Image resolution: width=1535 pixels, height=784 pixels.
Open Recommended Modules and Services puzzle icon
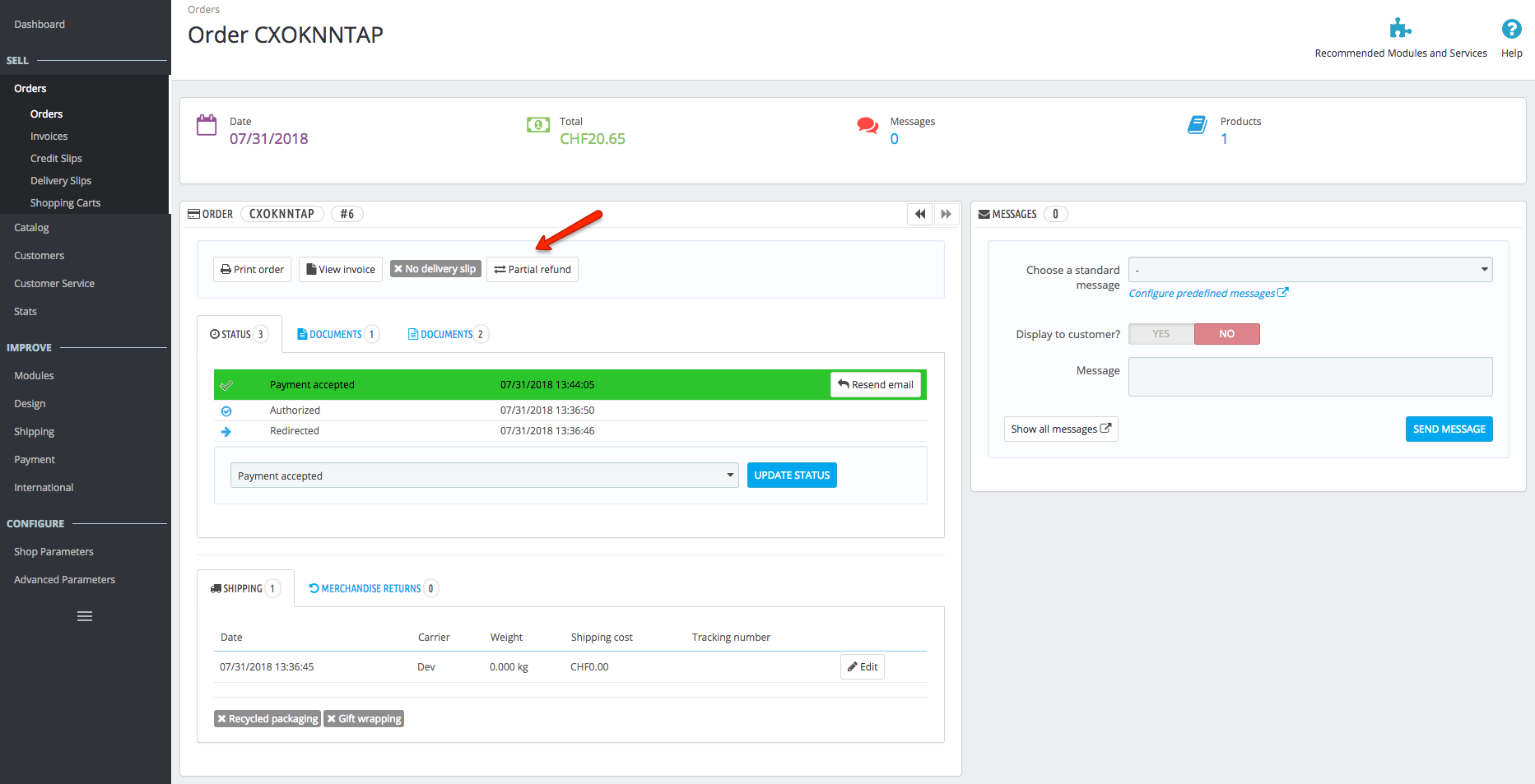click(x=1401, y=27)
